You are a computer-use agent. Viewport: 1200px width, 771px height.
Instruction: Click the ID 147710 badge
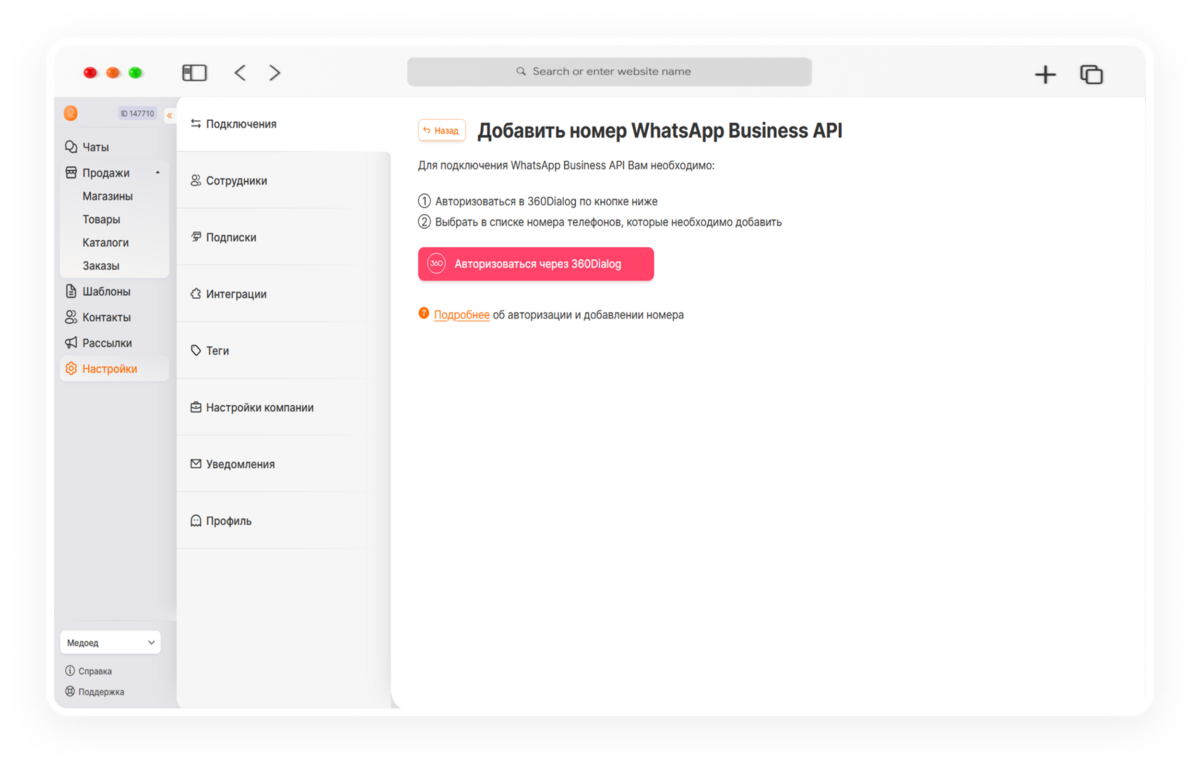point(137,114)
